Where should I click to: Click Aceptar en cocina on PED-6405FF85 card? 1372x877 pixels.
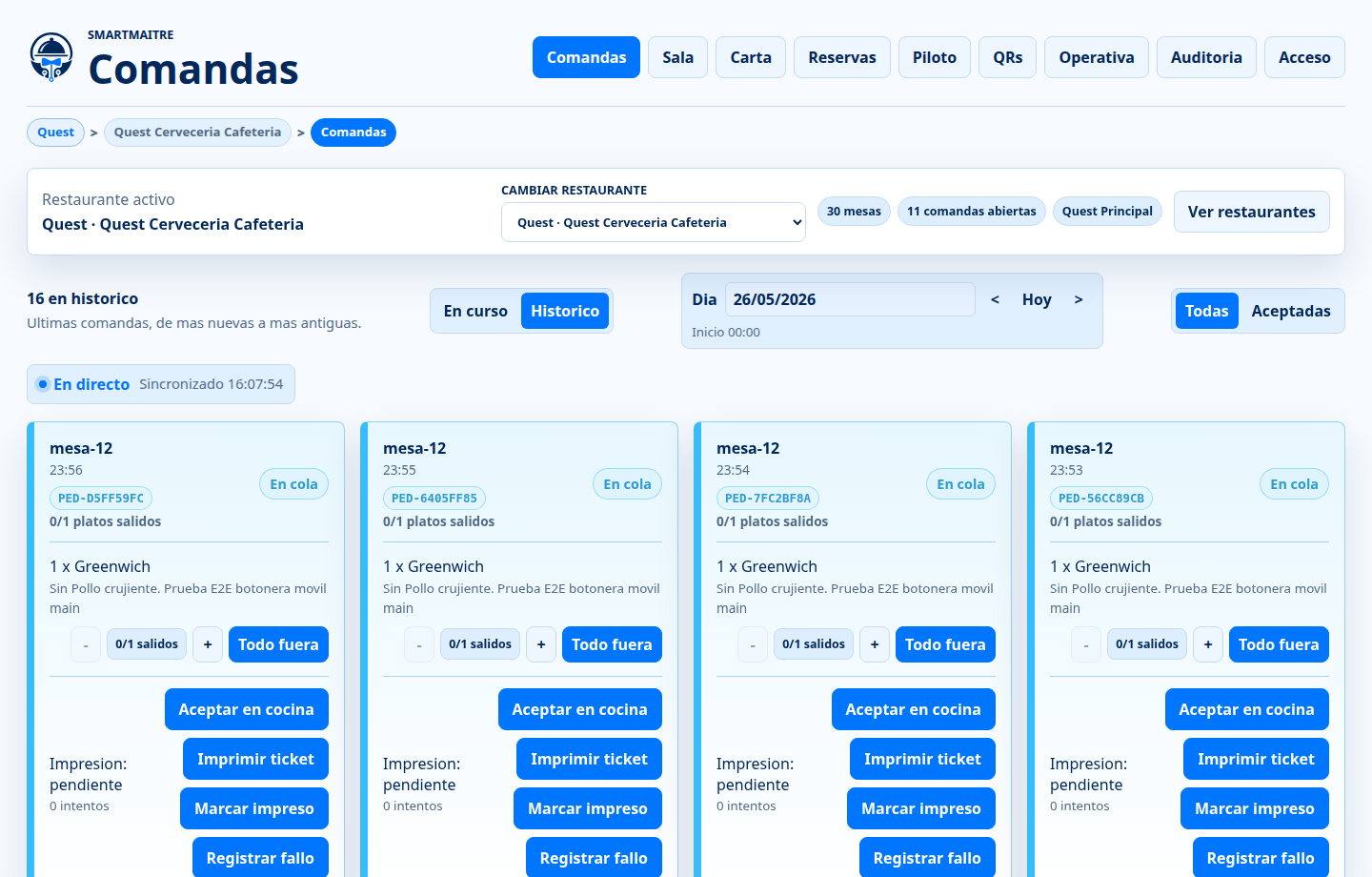(579, 709)
